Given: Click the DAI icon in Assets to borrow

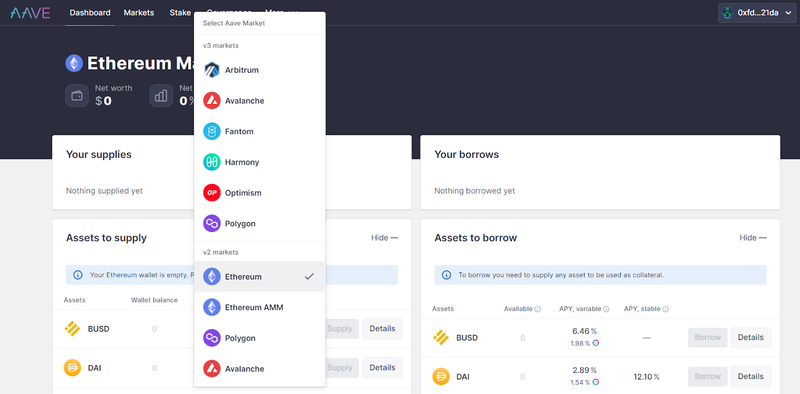Looking at the screenshot, I should click(x=441, y=377).
